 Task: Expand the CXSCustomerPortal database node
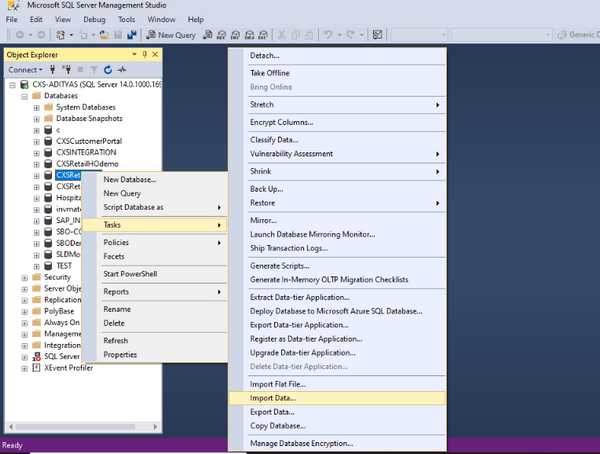[36, 142]
